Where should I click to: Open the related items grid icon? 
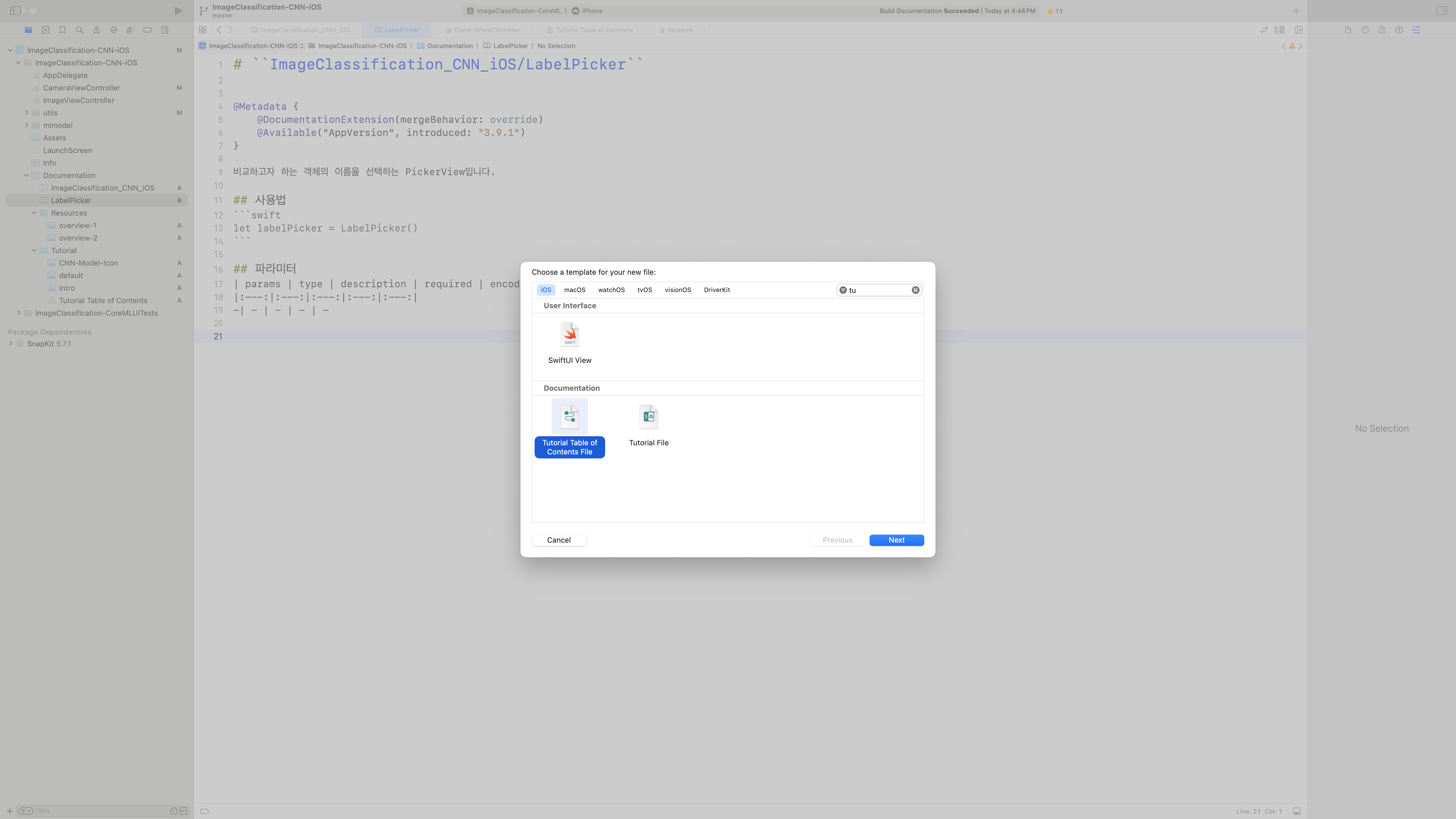[x=203, y=30]
